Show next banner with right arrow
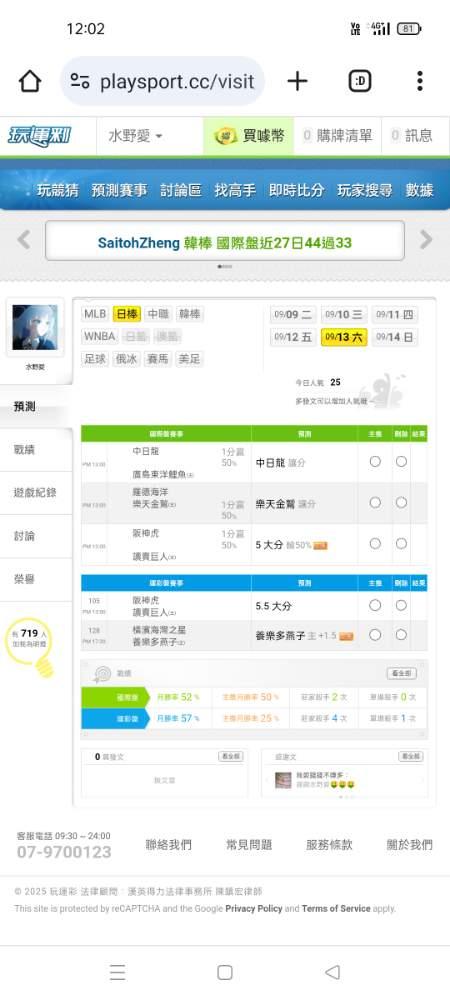This screenshot has height=1000, width=450. 426,240
